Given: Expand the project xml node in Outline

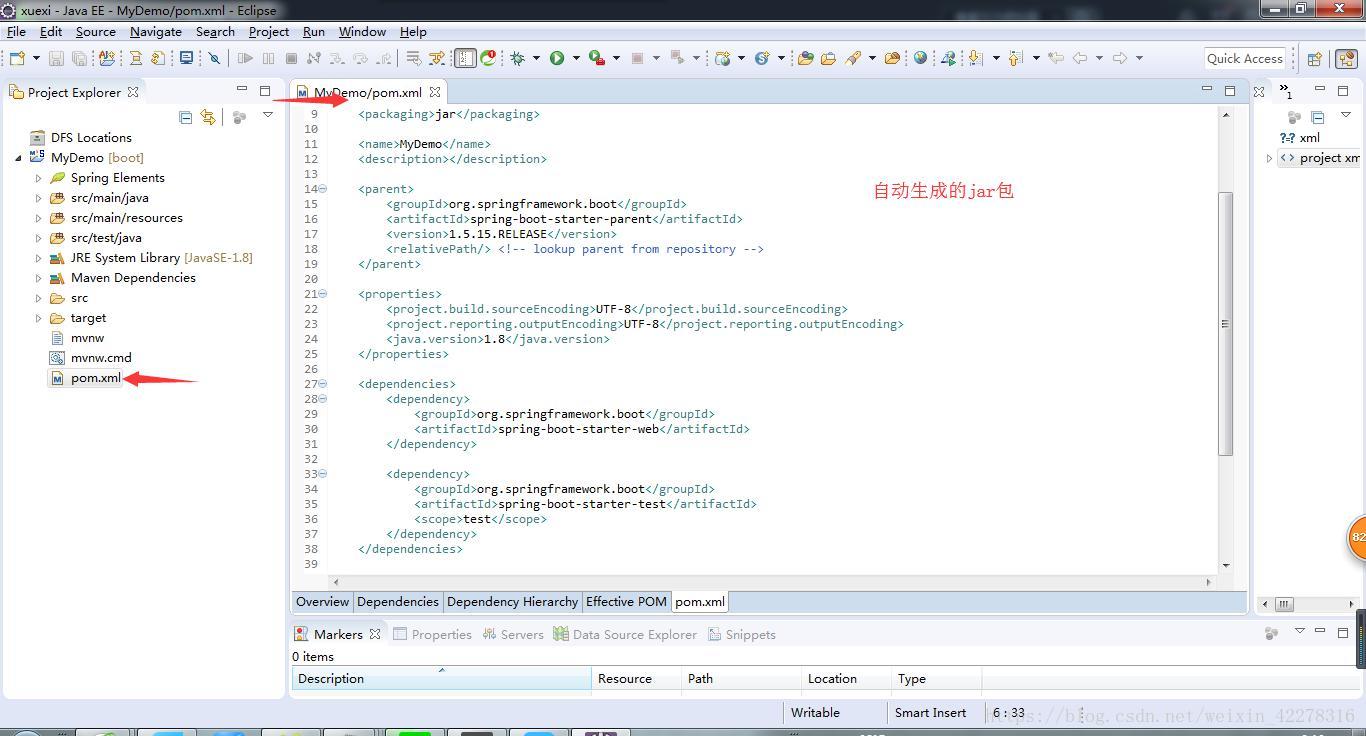Looking at the screenshot, I should click(1270, 158).
